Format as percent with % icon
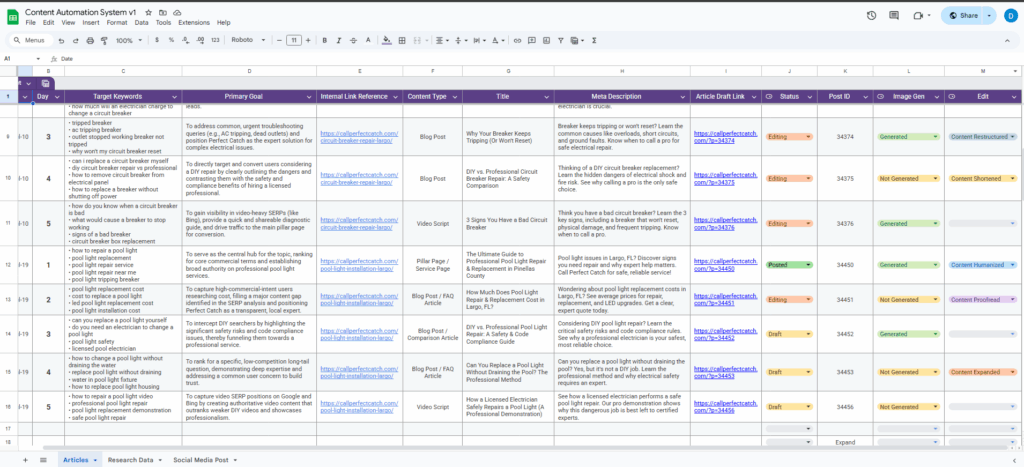Viewport: 1024px width, 467px height. coord(171,40)
